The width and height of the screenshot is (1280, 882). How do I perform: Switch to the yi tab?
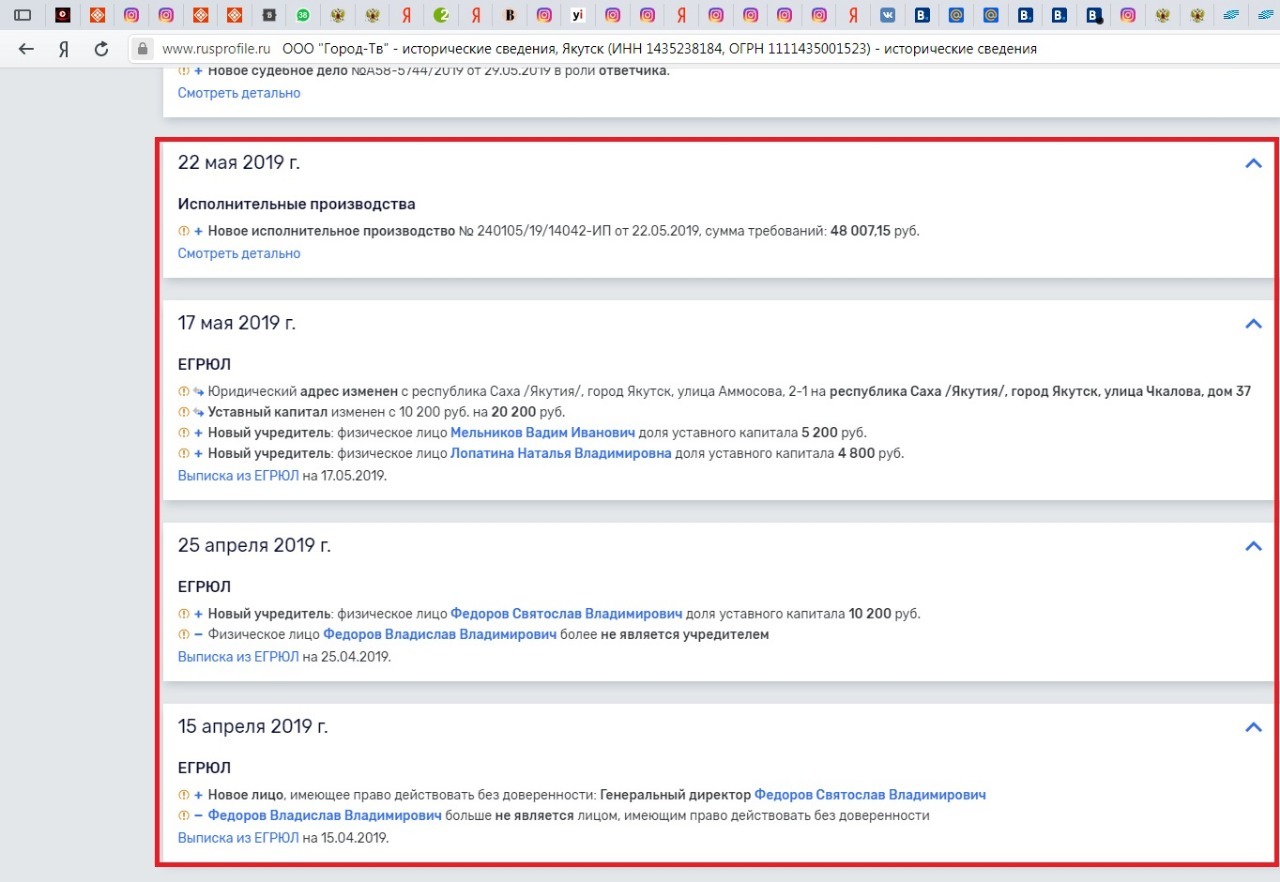pyautogui.click(x=578, y=15)
